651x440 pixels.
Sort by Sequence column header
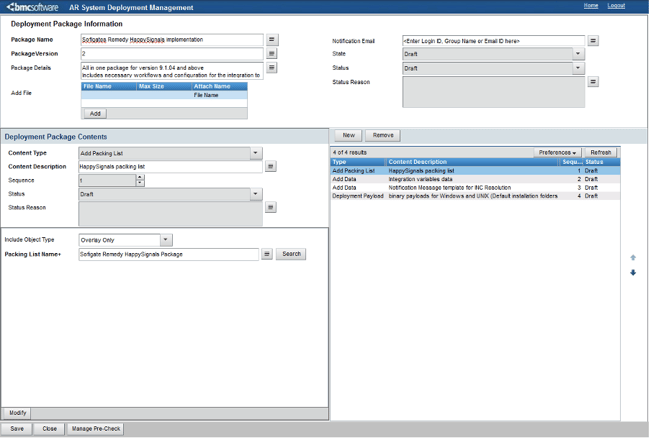click(572, 162)
